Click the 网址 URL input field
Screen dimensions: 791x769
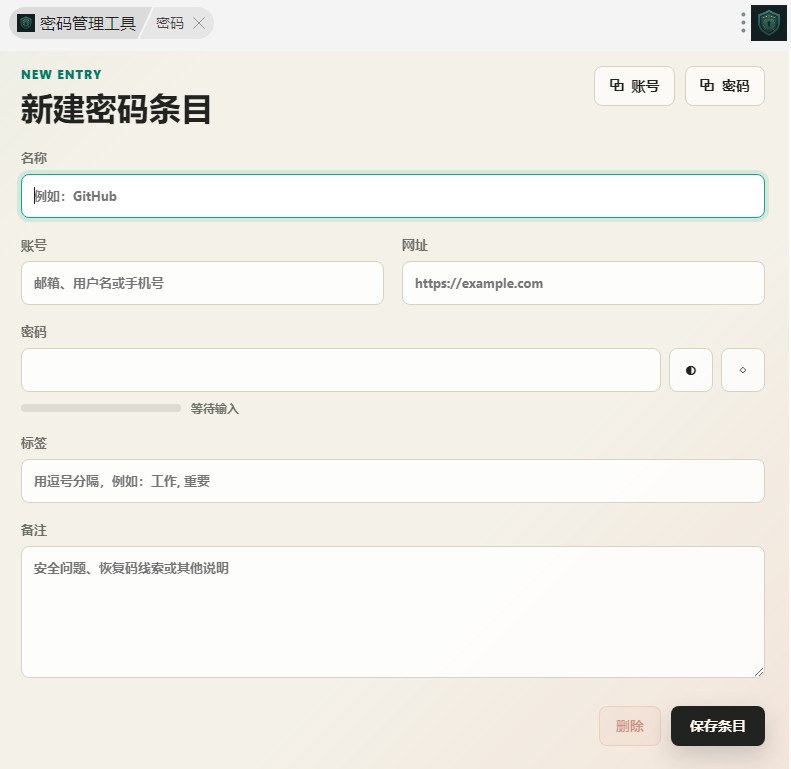tap(583, 283)
